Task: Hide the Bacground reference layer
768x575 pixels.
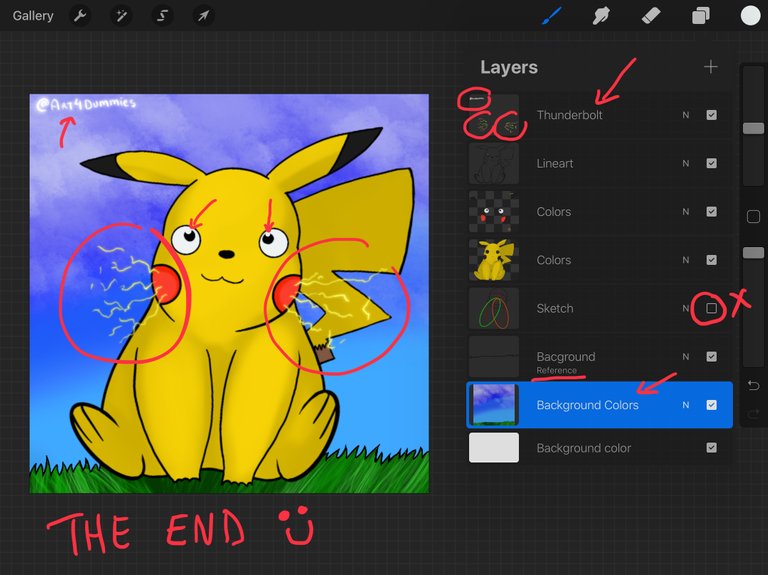Action: [x=712, y=357]
